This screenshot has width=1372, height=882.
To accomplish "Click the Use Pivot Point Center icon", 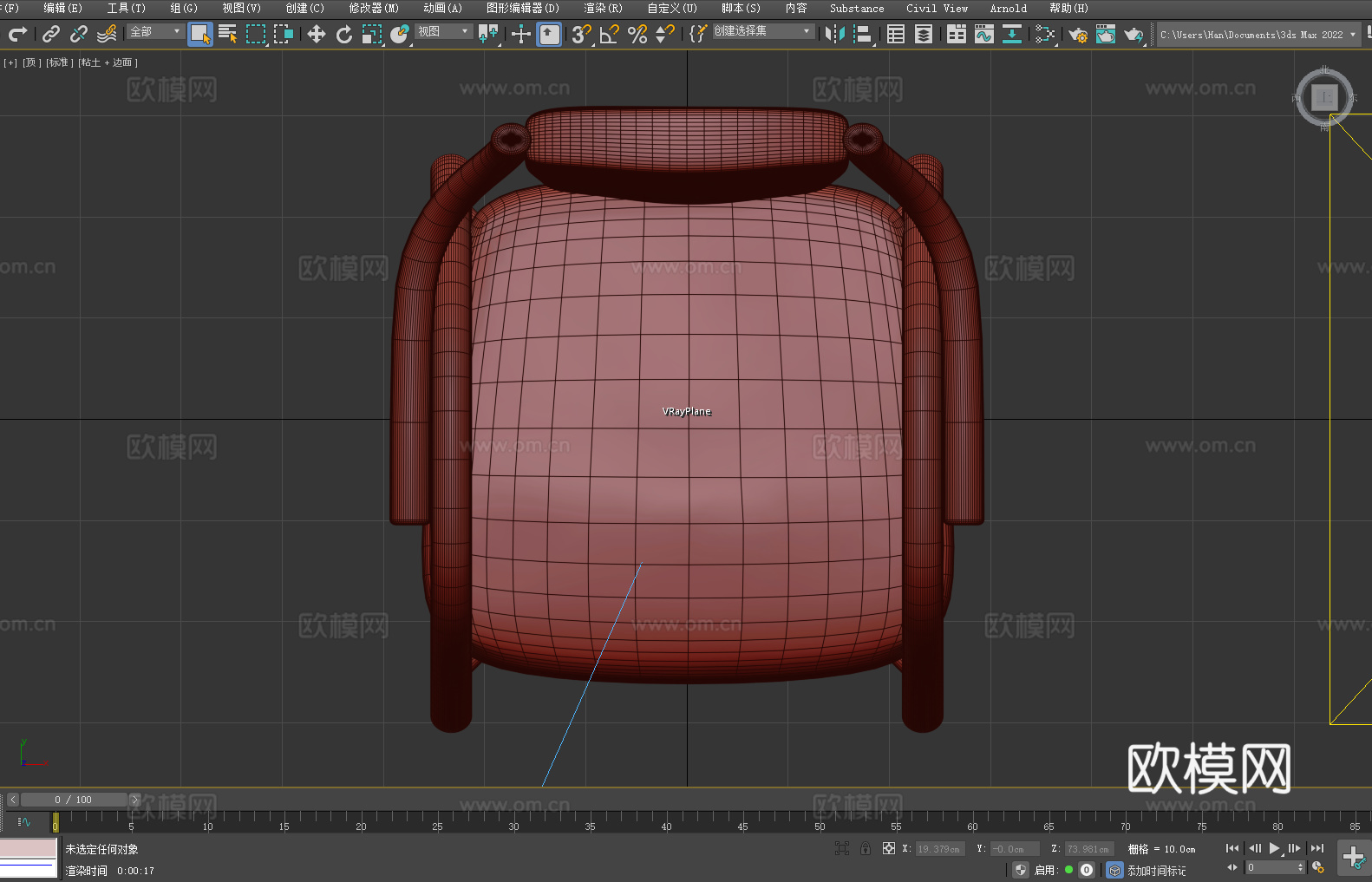I will [489, 34].
